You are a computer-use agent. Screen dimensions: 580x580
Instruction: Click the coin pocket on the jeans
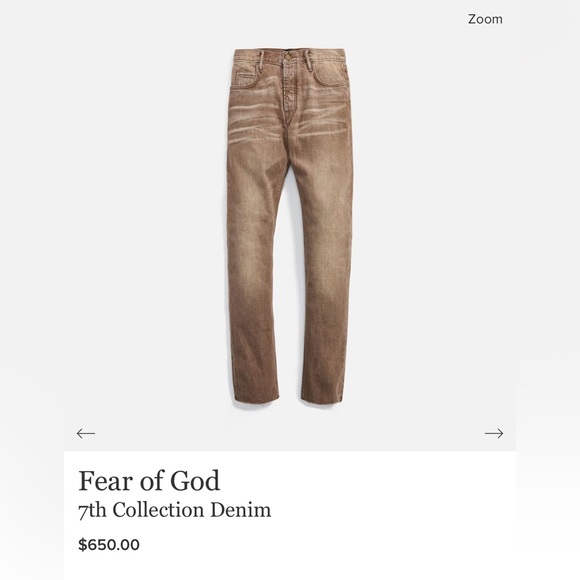point(247,79)
